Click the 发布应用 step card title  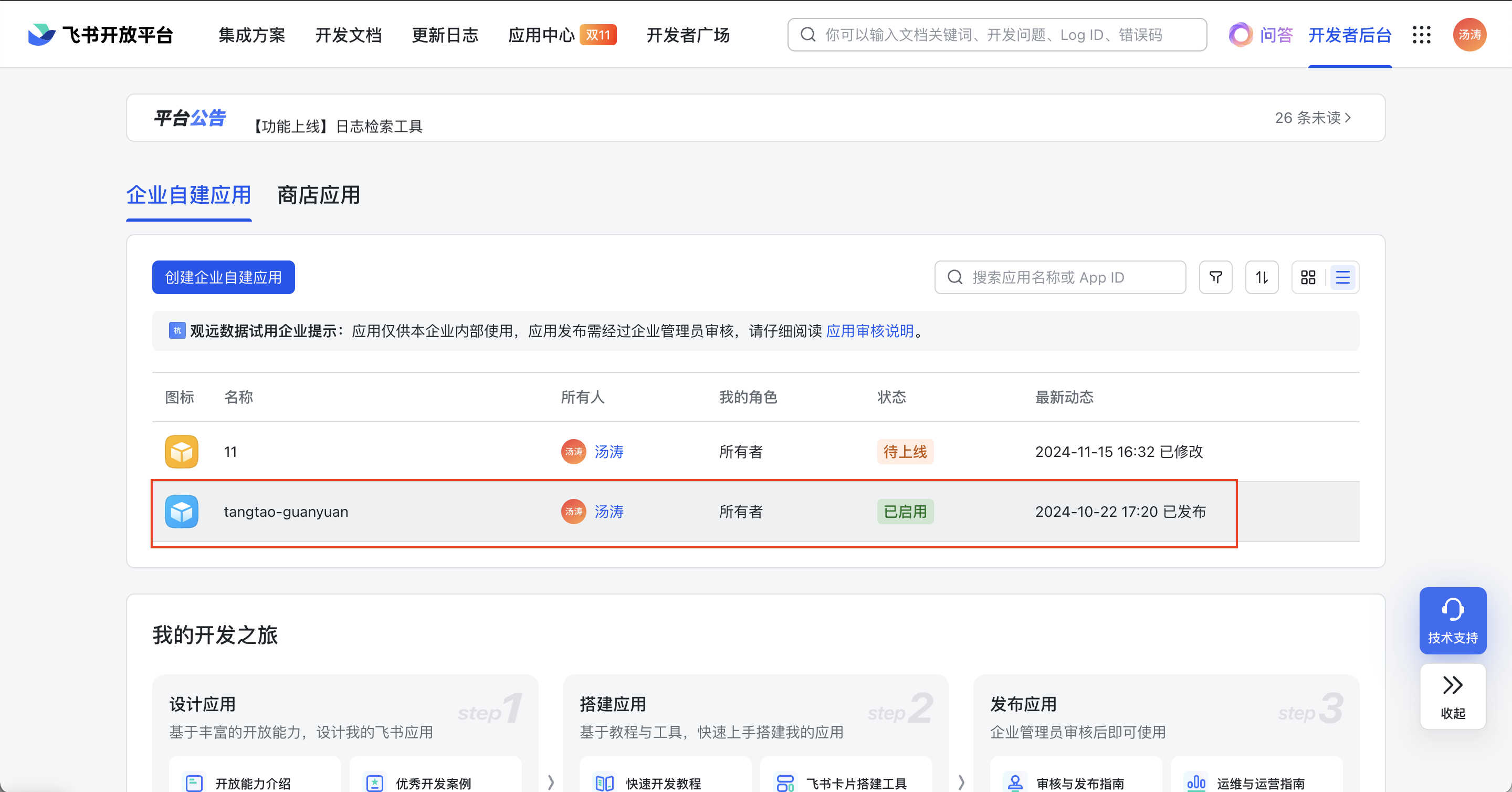point(1023,704)
